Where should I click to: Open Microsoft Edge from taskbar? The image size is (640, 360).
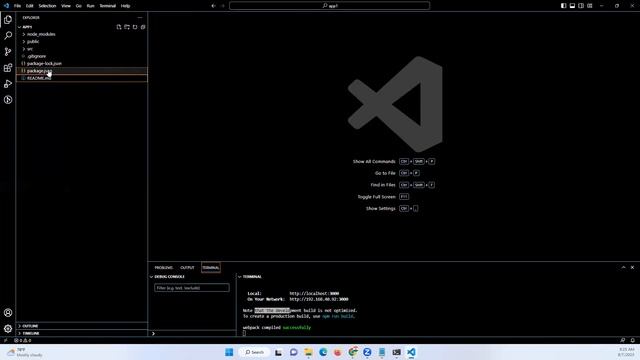pyautogui.click(x=323, y=352)
